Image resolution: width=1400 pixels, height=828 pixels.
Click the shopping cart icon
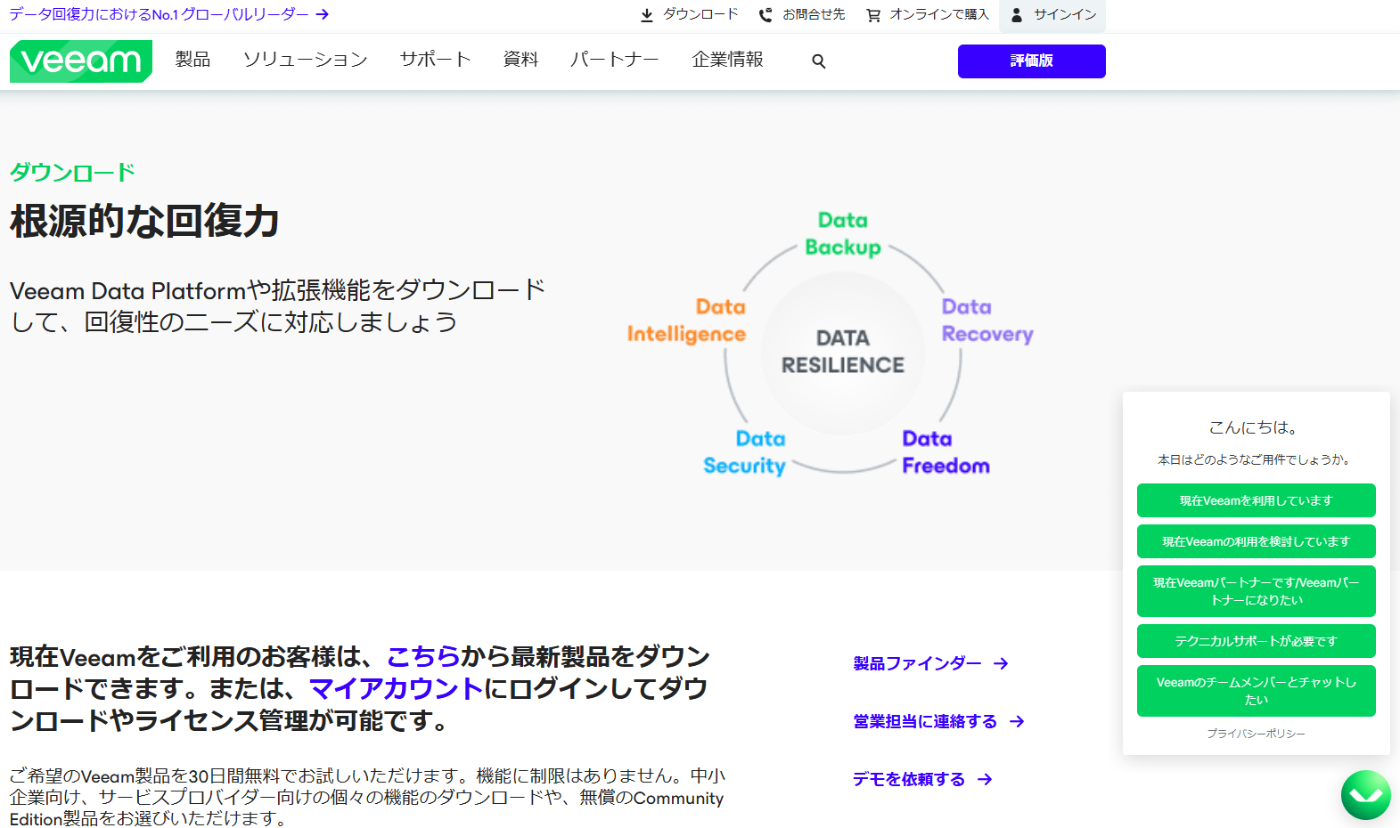click(x=873, y=15)
